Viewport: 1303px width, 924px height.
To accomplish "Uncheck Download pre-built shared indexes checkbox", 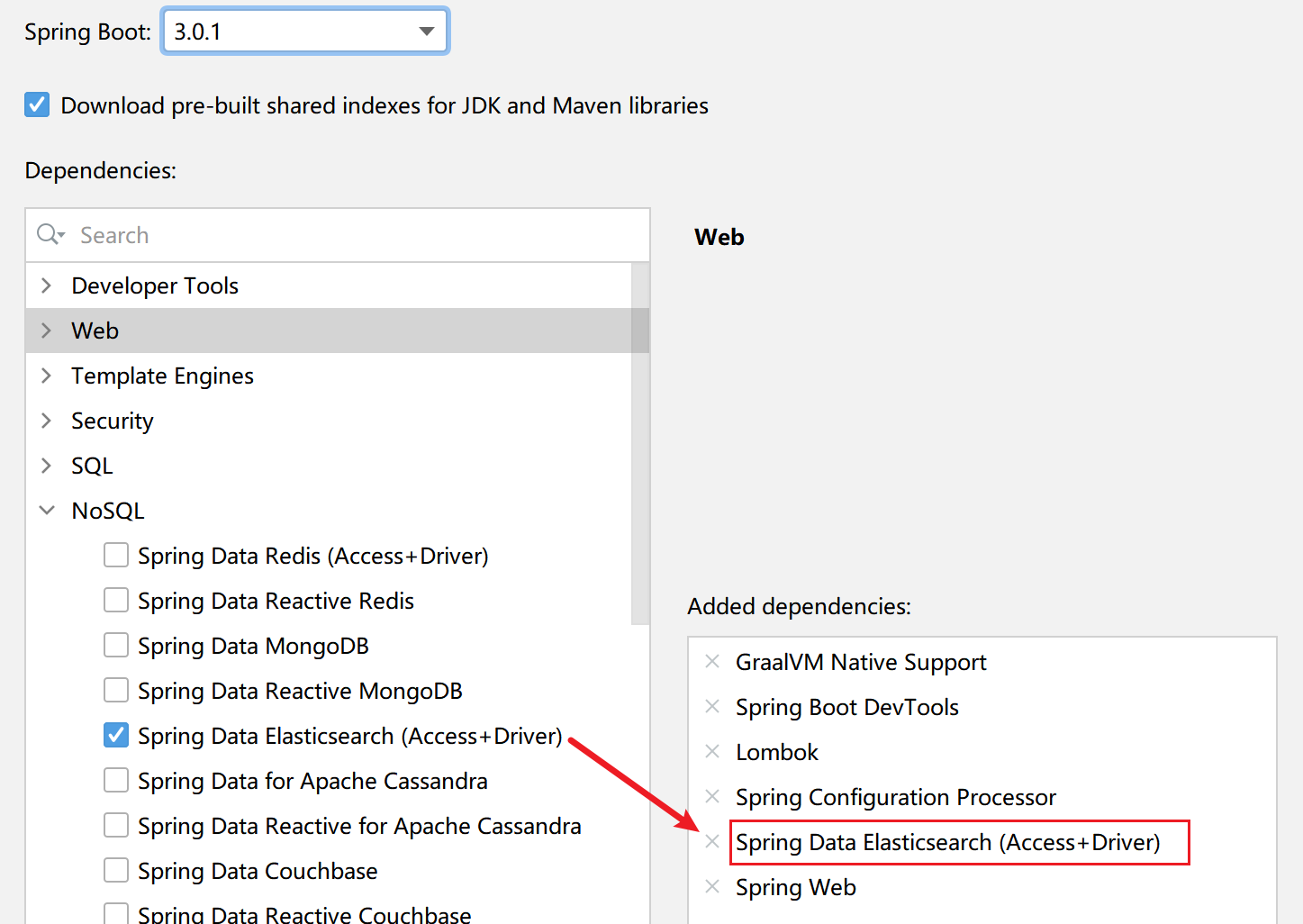I will 37,105.
